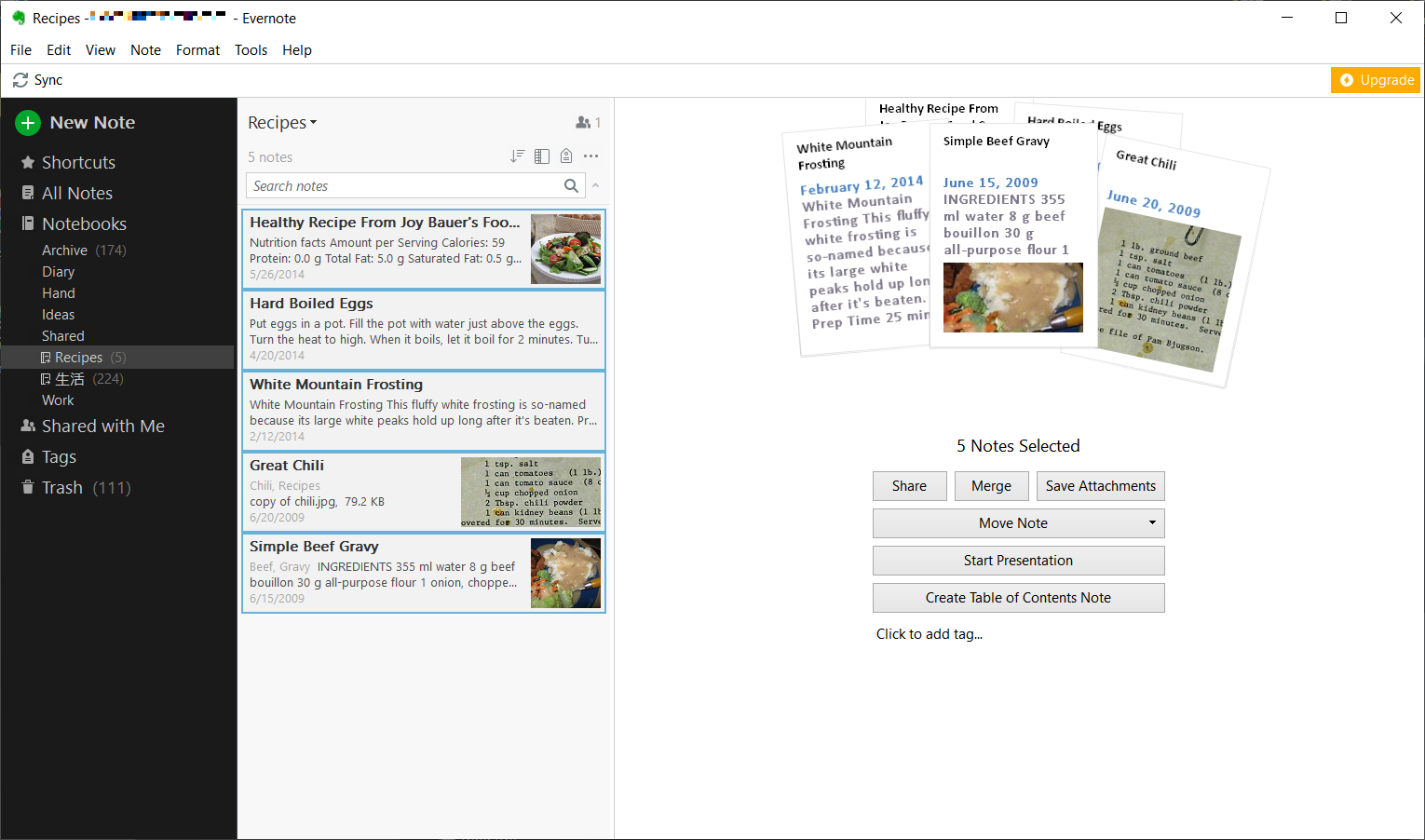Select the Hand notebook
This screenshot has height=840, width=1425.
(x=58, y=293)
